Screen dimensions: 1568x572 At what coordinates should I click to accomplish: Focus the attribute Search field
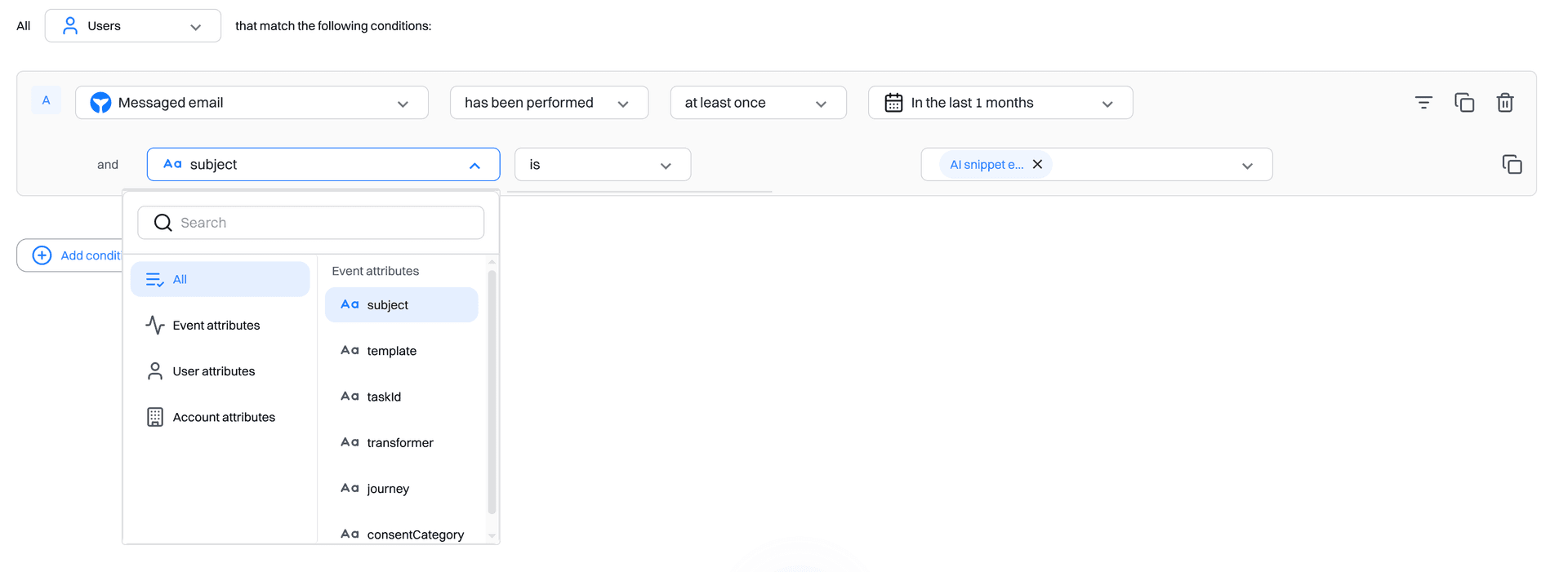(x=310, y=223)
